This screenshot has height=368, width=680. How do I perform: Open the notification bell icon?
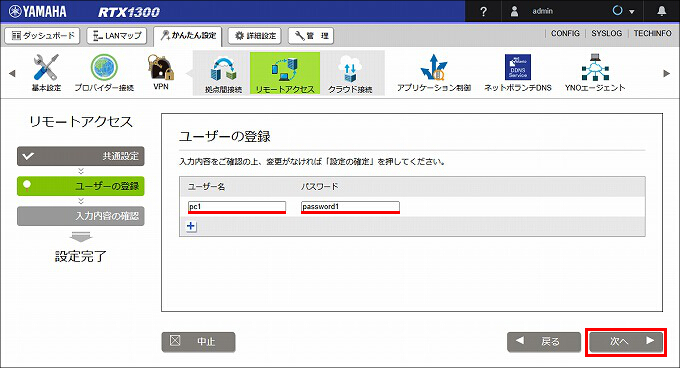tap(661, 11)
